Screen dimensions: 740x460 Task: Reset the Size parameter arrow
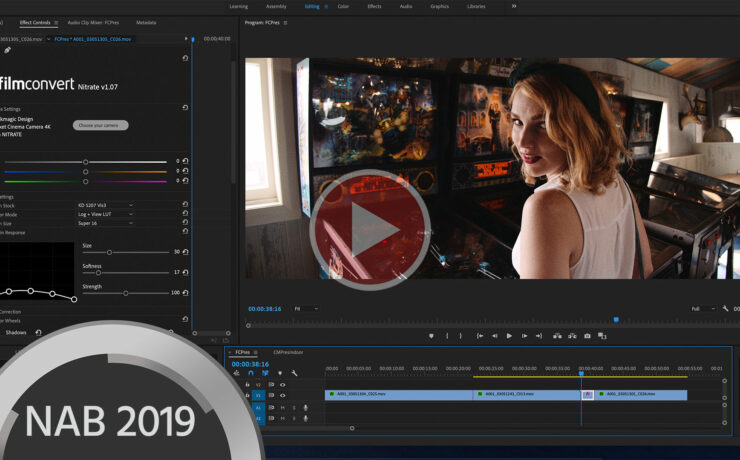point(185,252)
